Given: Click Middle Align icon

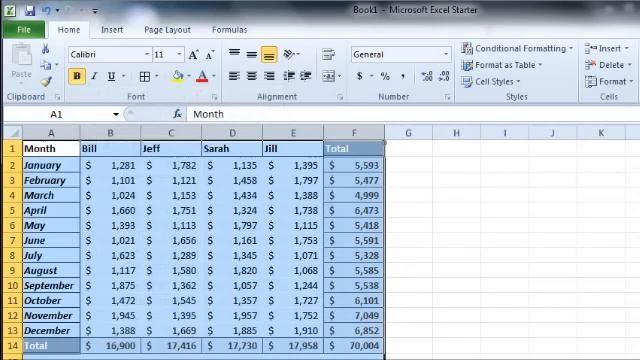Looking at the screenshot, I should click(251, 54).
